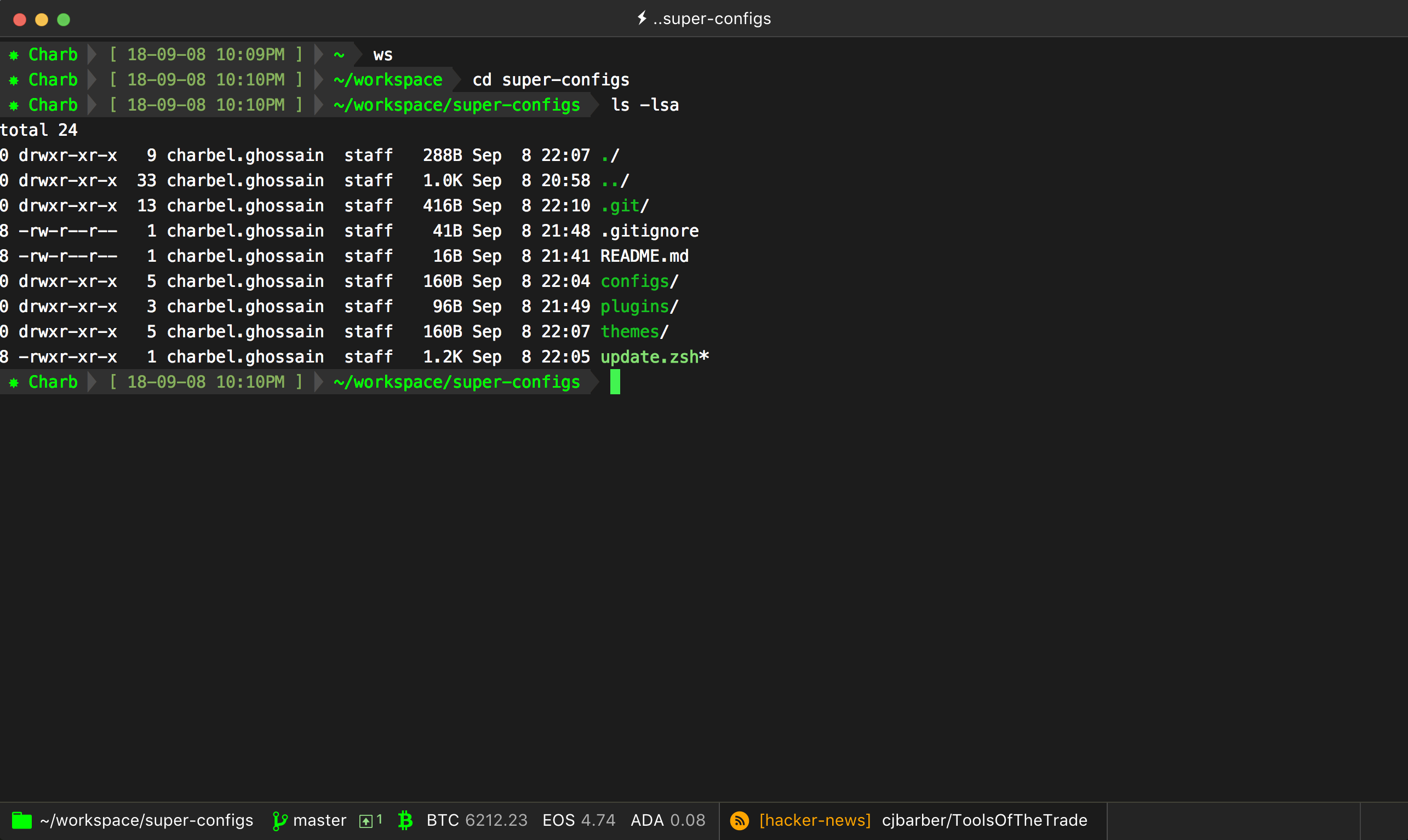Image resolution: width=1408 pixels, height=840 pixels.
Task: Open the [hacker-news] feed label
Action: (815, 820)
